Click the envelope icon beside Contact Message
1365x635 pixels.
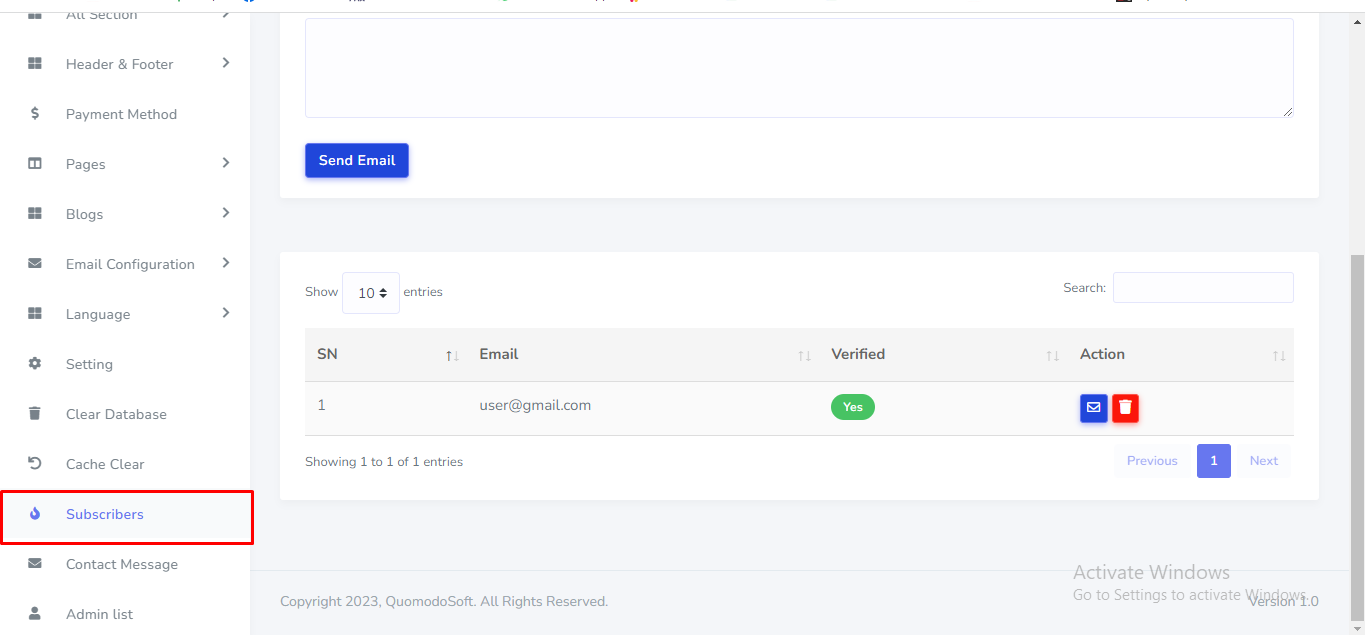pos(35,564)
